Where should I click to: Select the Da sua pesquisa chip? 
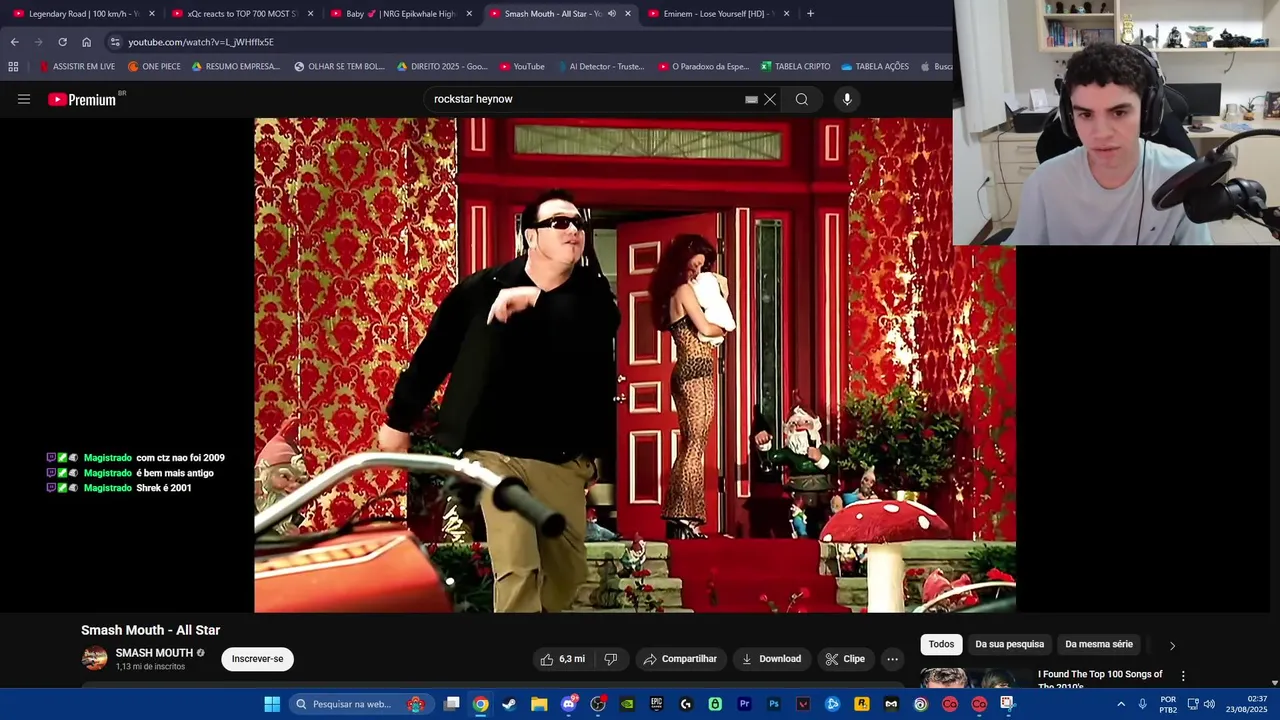(1009, 645)
